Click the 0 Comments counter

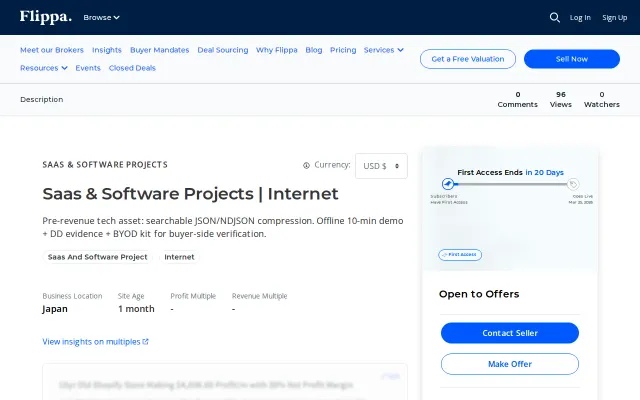point(518,100)
